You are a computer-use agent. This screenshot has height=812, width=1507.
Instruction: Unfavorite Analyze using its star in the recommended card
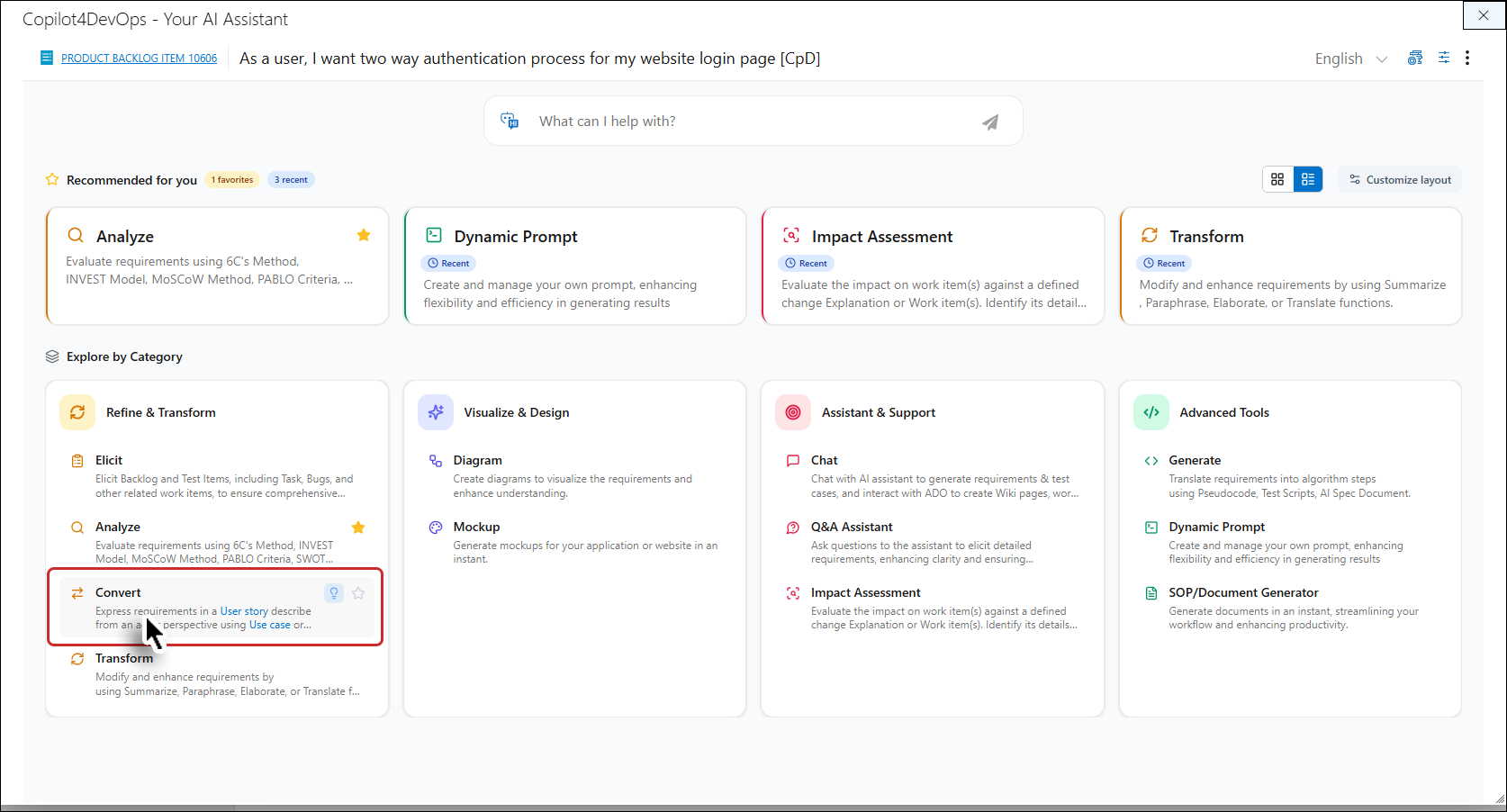(x=364, y=235)
